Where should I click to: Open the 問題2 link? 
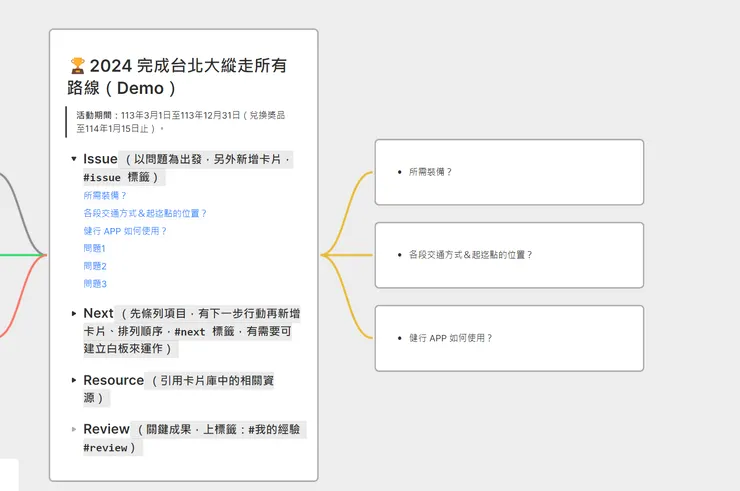click(x=94, y=266)
